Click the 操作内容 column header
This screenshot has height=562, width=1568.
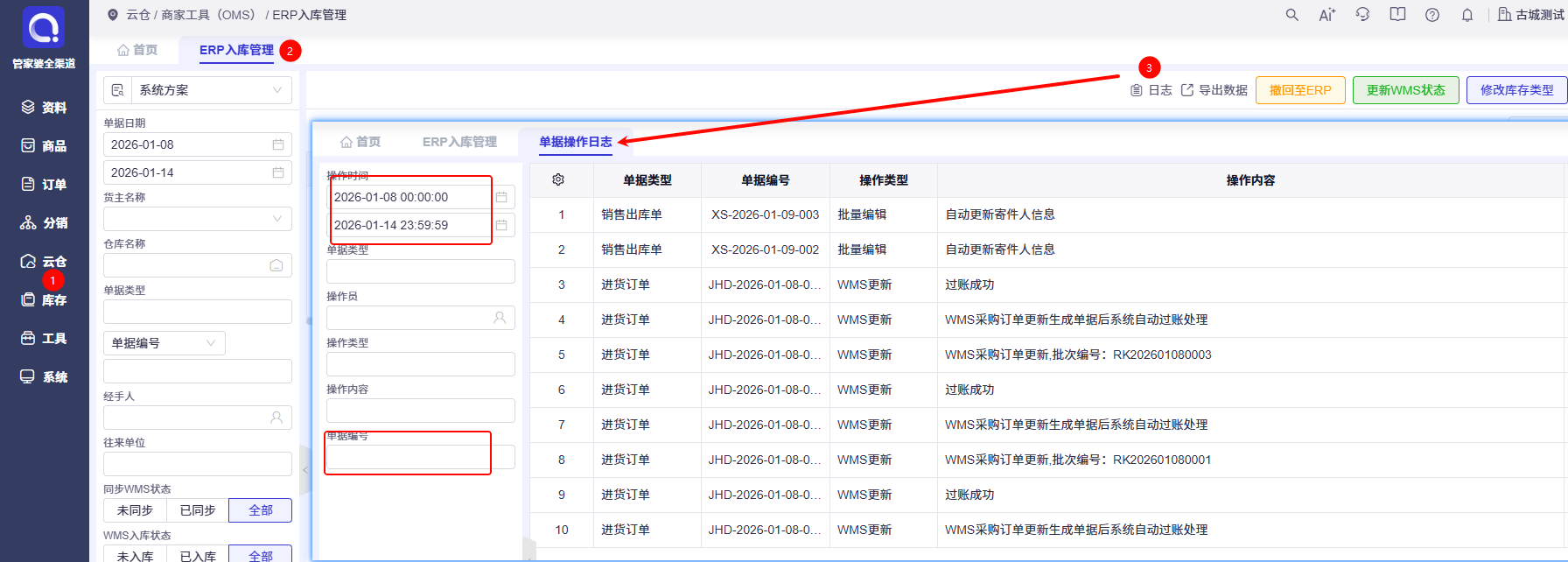click(1250, 179)
